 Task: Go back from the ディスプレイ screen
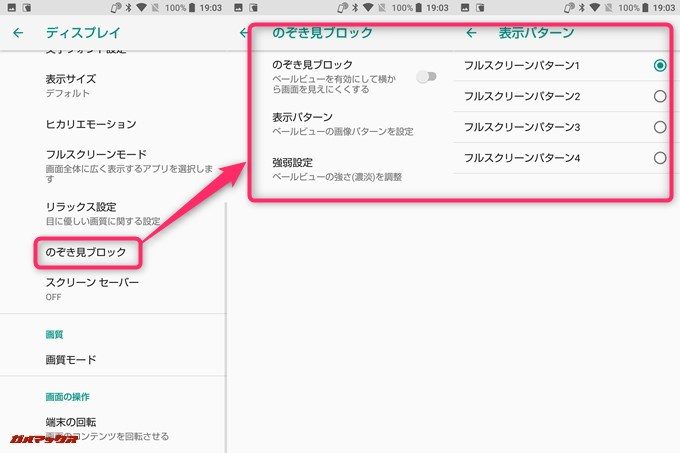(18, 33)
